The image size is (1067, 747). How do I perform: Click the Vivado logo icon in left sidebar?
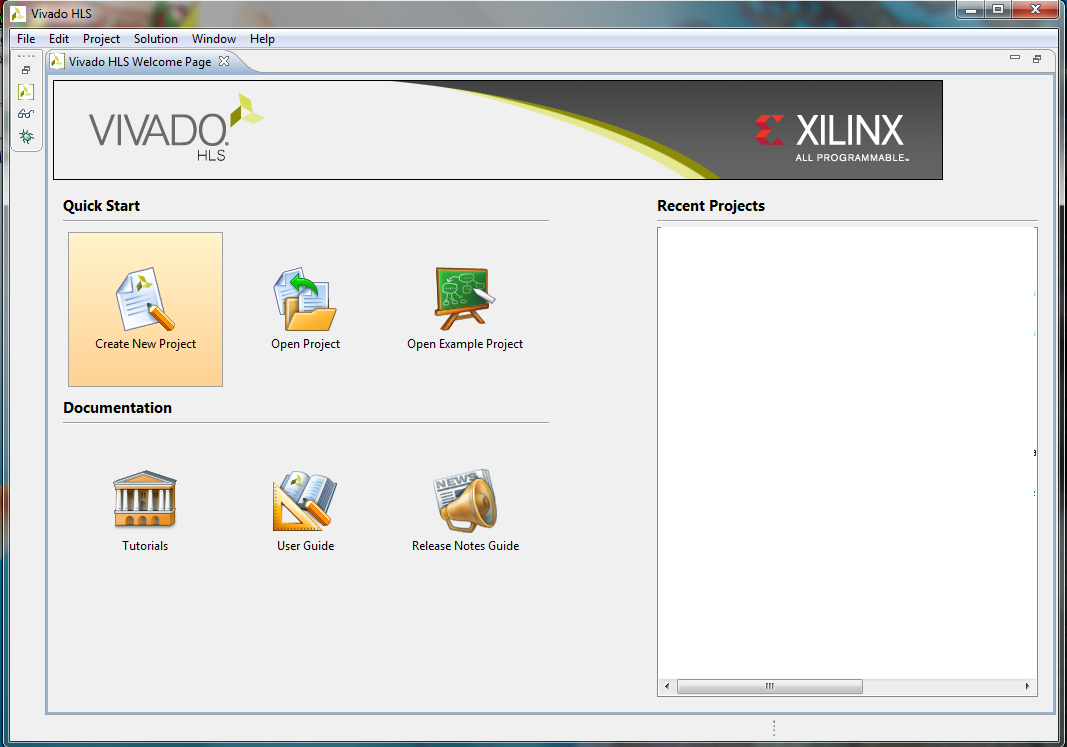pos(26,92)
